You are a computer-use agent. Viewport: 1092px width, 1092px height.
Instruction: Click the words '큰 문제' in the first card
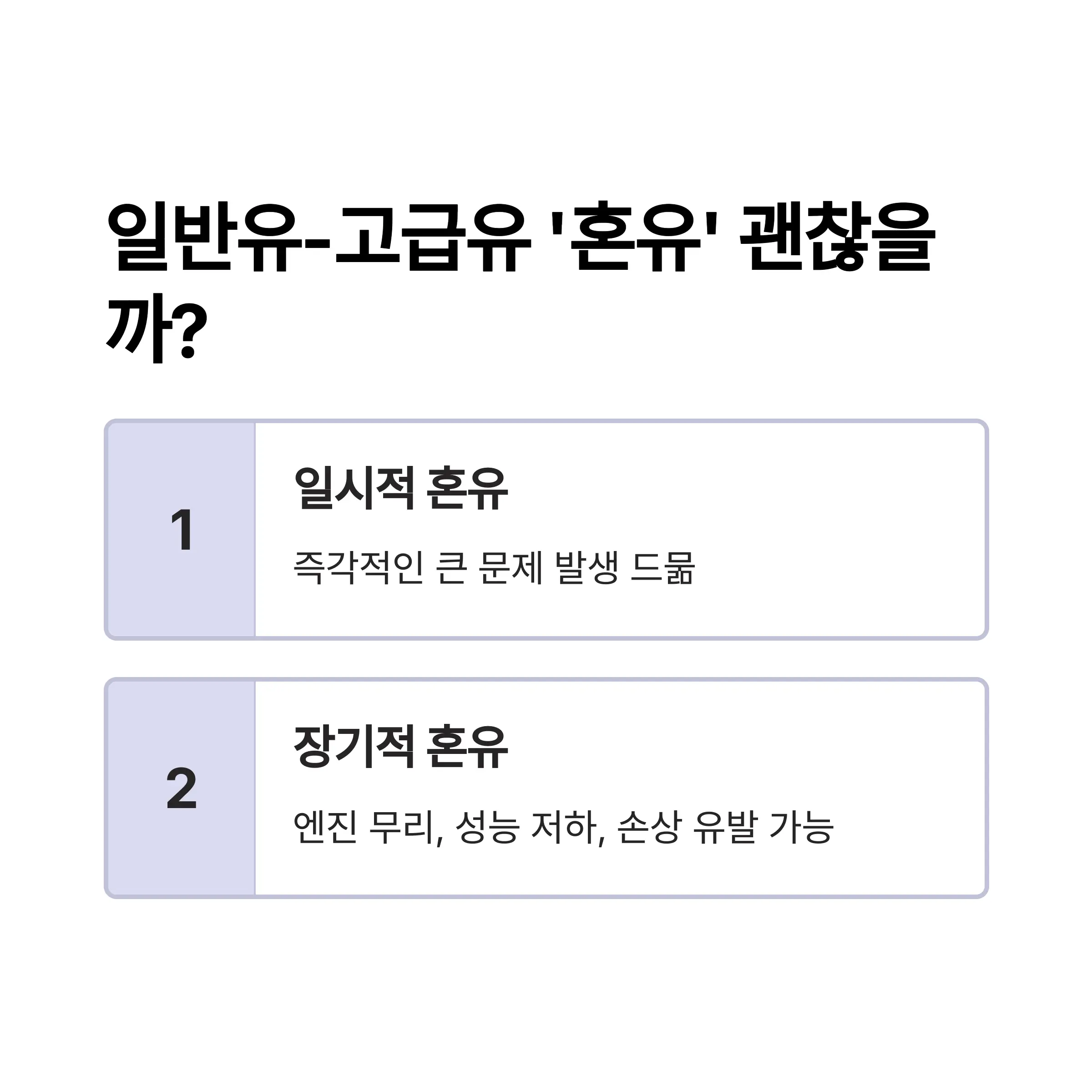pyautogui.click(x=490, y=568)
